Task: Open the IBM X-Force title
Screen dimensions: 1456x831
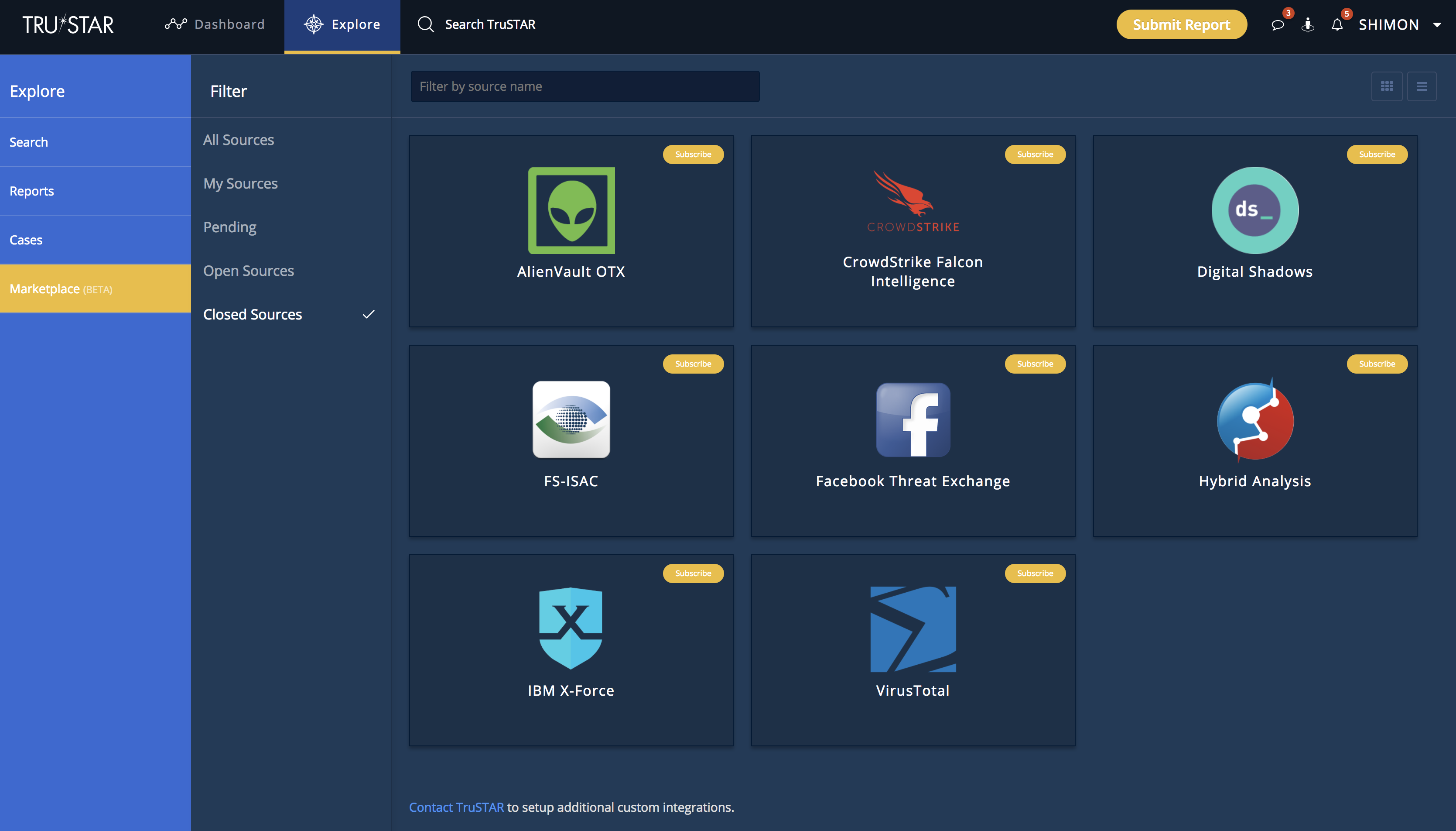Action: [x=571, y=690]
